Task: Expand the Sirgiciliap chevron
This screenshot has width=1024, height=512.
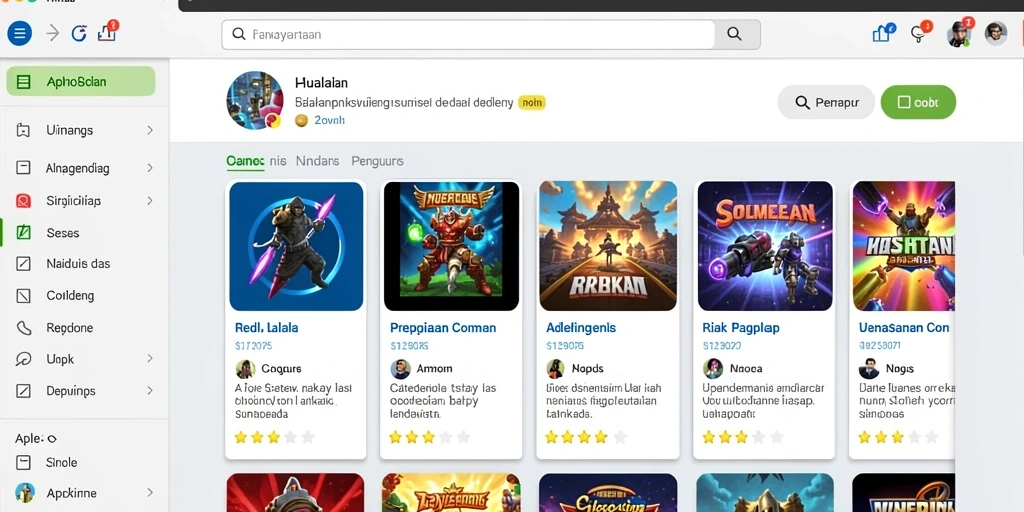Action: 150,200
